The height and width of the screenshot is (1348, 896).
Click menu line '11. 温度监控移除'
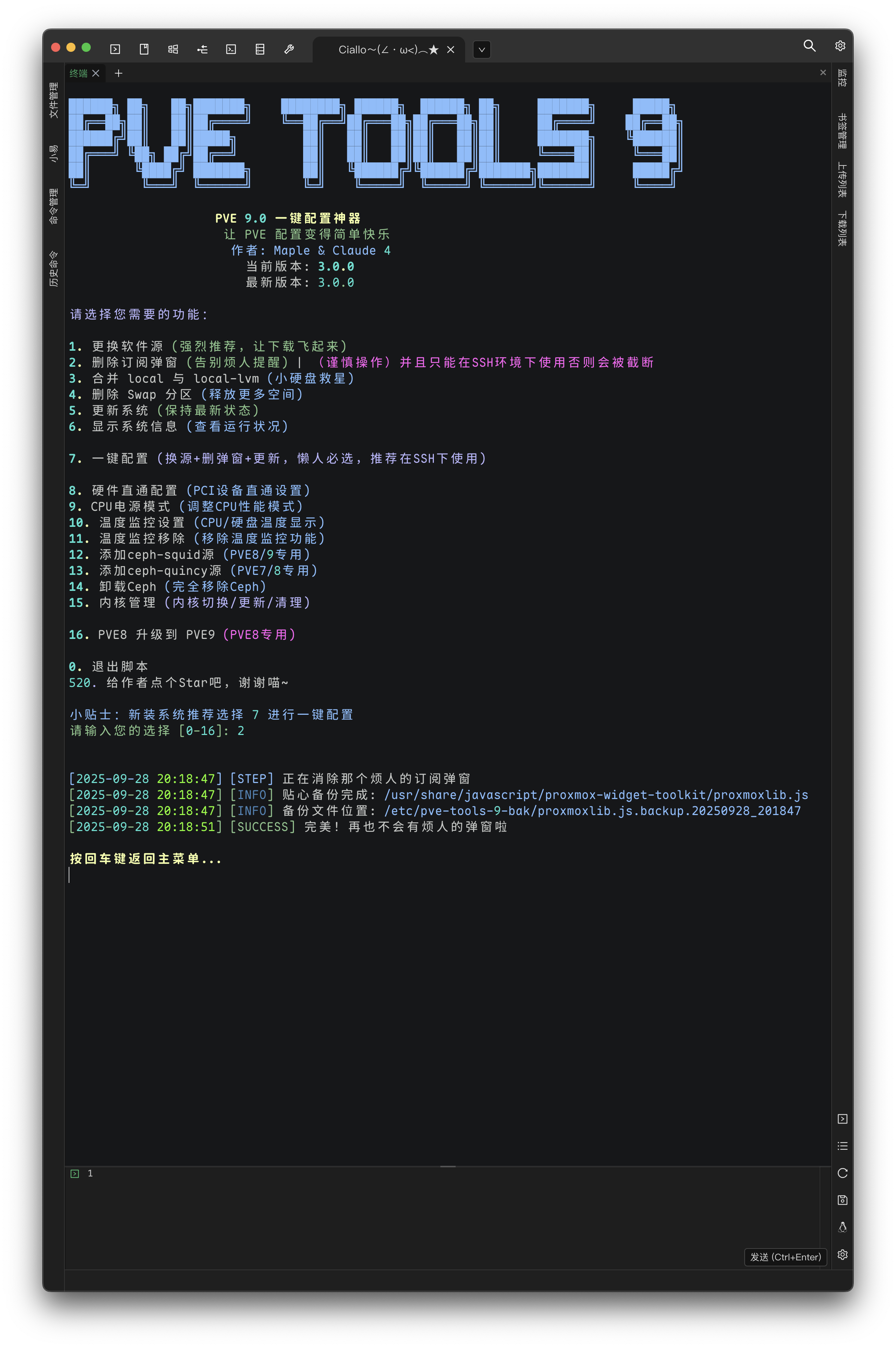(x=197, y=539)
